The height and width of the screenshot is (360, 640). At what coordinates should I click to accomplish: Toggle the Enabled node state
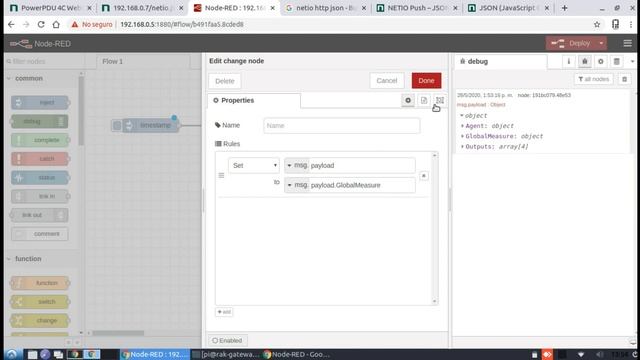(x=227, y=340)
